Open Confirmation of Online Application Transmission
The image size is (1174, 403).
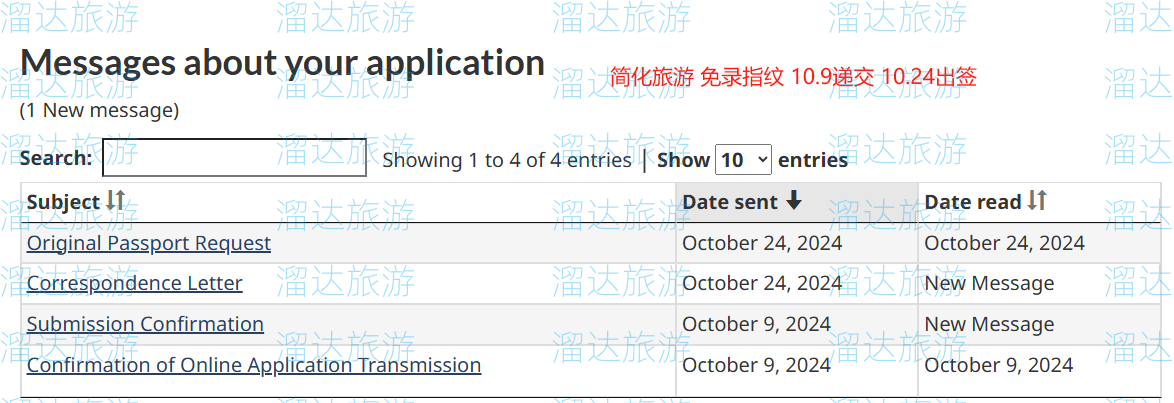pyautogui.click(x=254, y=365)
